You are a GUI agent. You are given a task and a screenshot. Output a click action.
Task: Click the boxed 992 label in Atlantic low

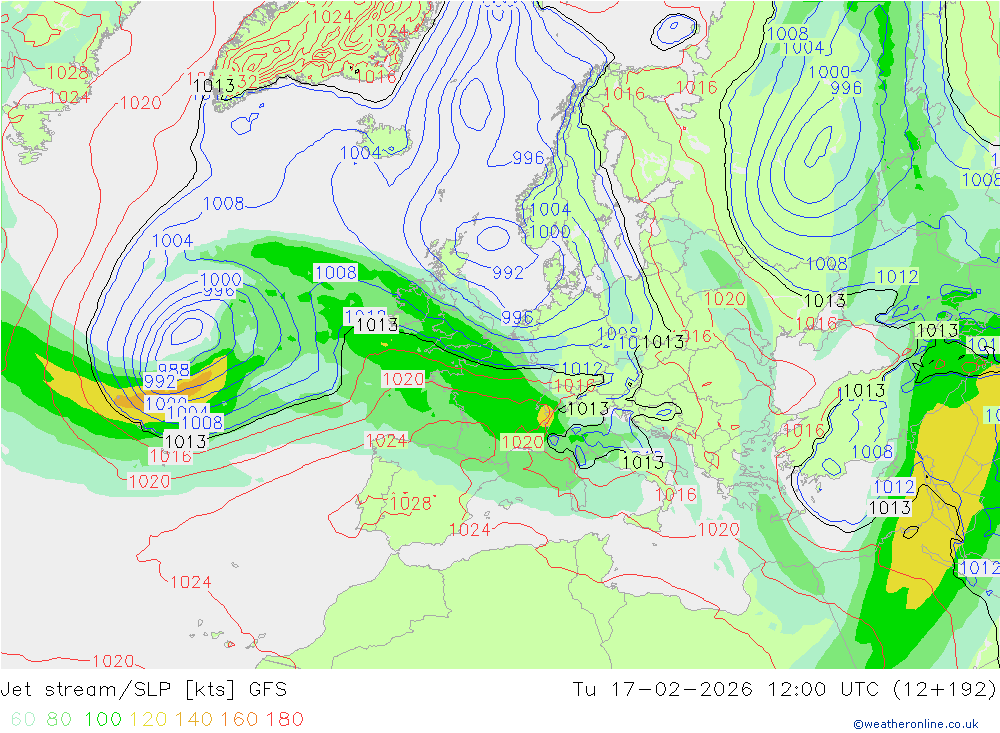pos(159,381)
